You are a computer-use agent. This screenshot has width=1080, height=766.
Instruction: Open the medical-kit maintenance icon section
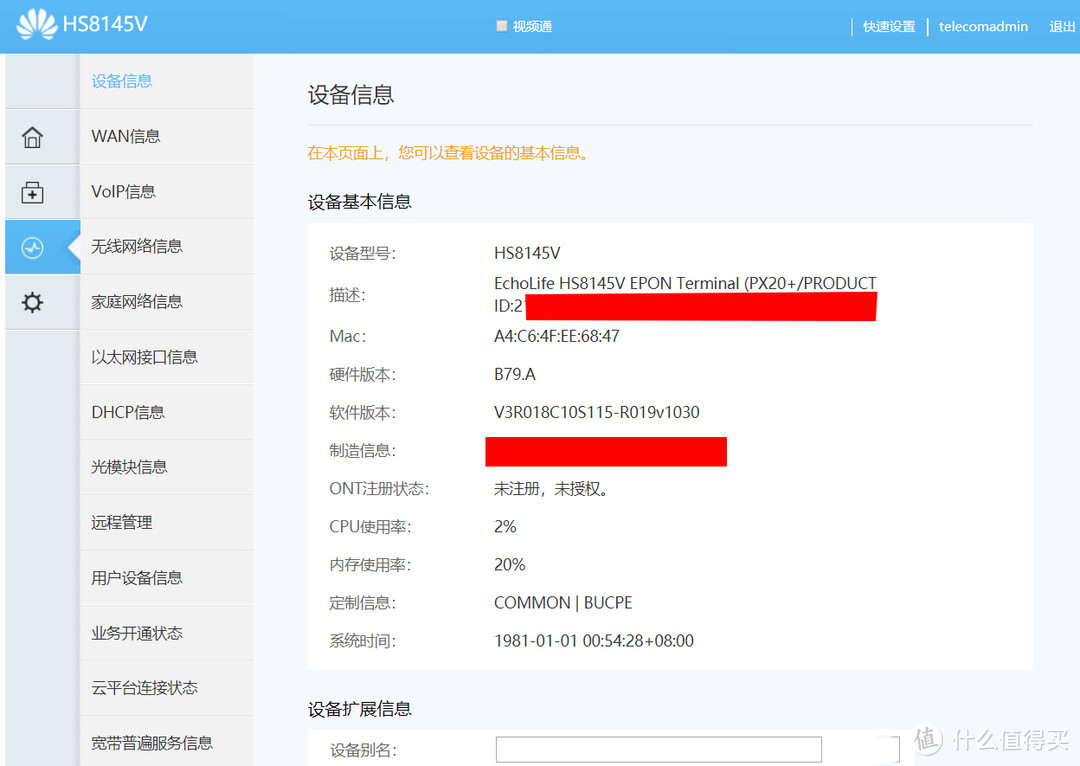pos(32,192)
